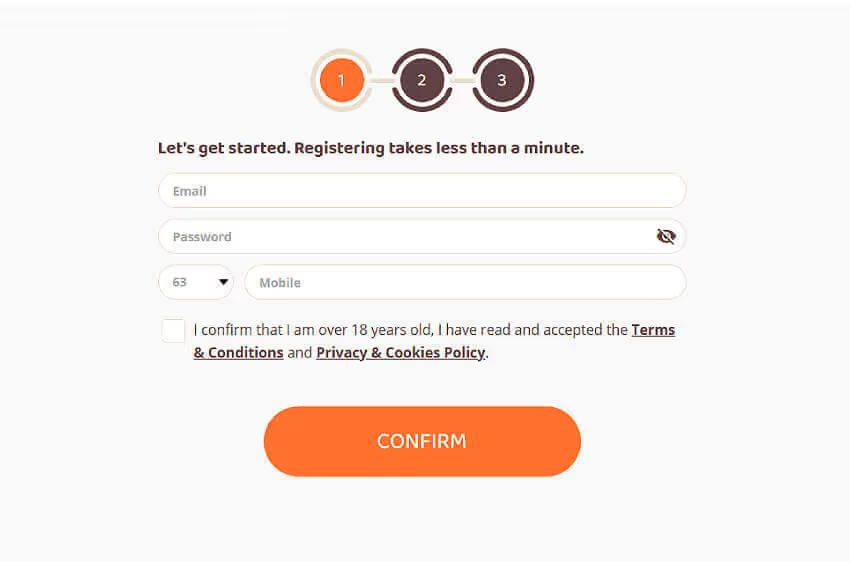Tick the over-18 confirmation checkbox
The width and height of the screenshot is (850, 562).
click(173, 331)
